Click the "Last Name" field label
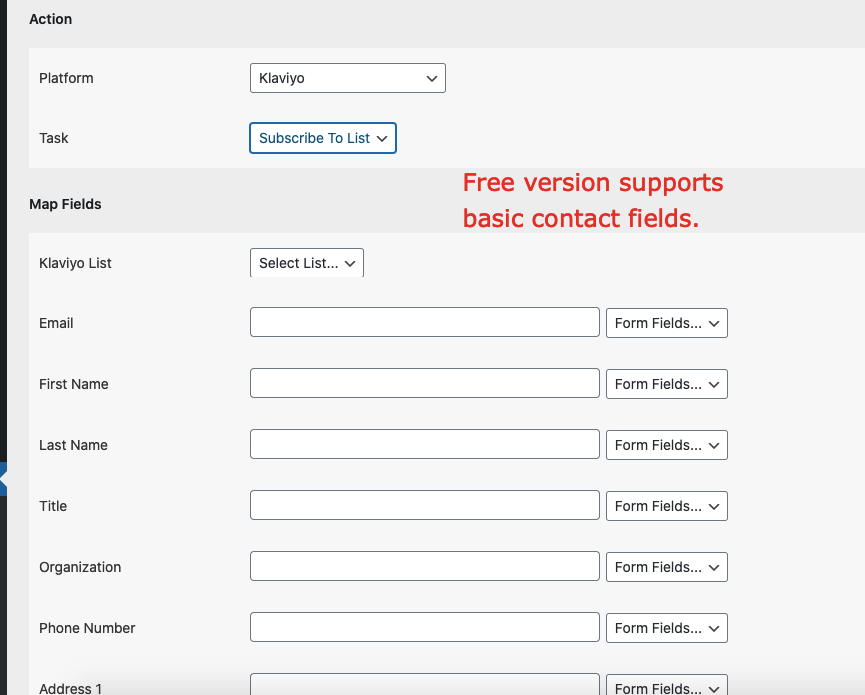Screen dimensions: 865x695 click(73, 445)
